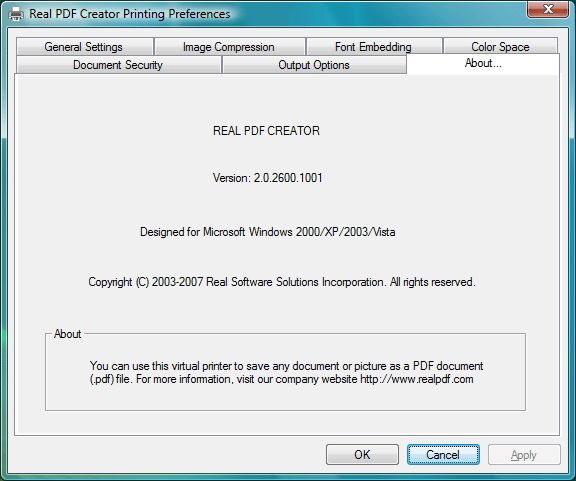Select the Version: 2.0.2600.1001 text
The width and height of the screenshot is (576, 481).
[267, 178]
